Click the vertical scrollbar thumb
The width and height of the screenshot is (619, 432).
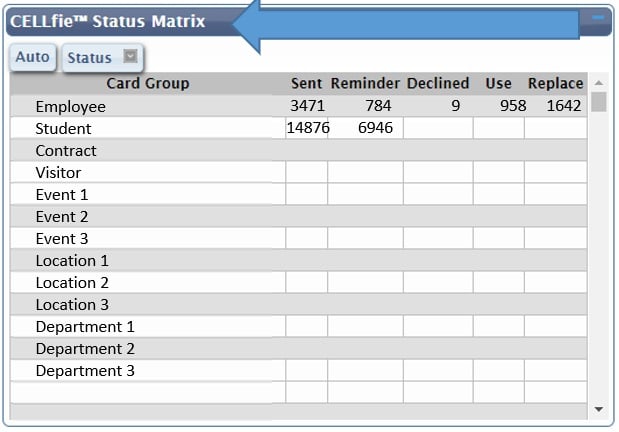(599, 102)
